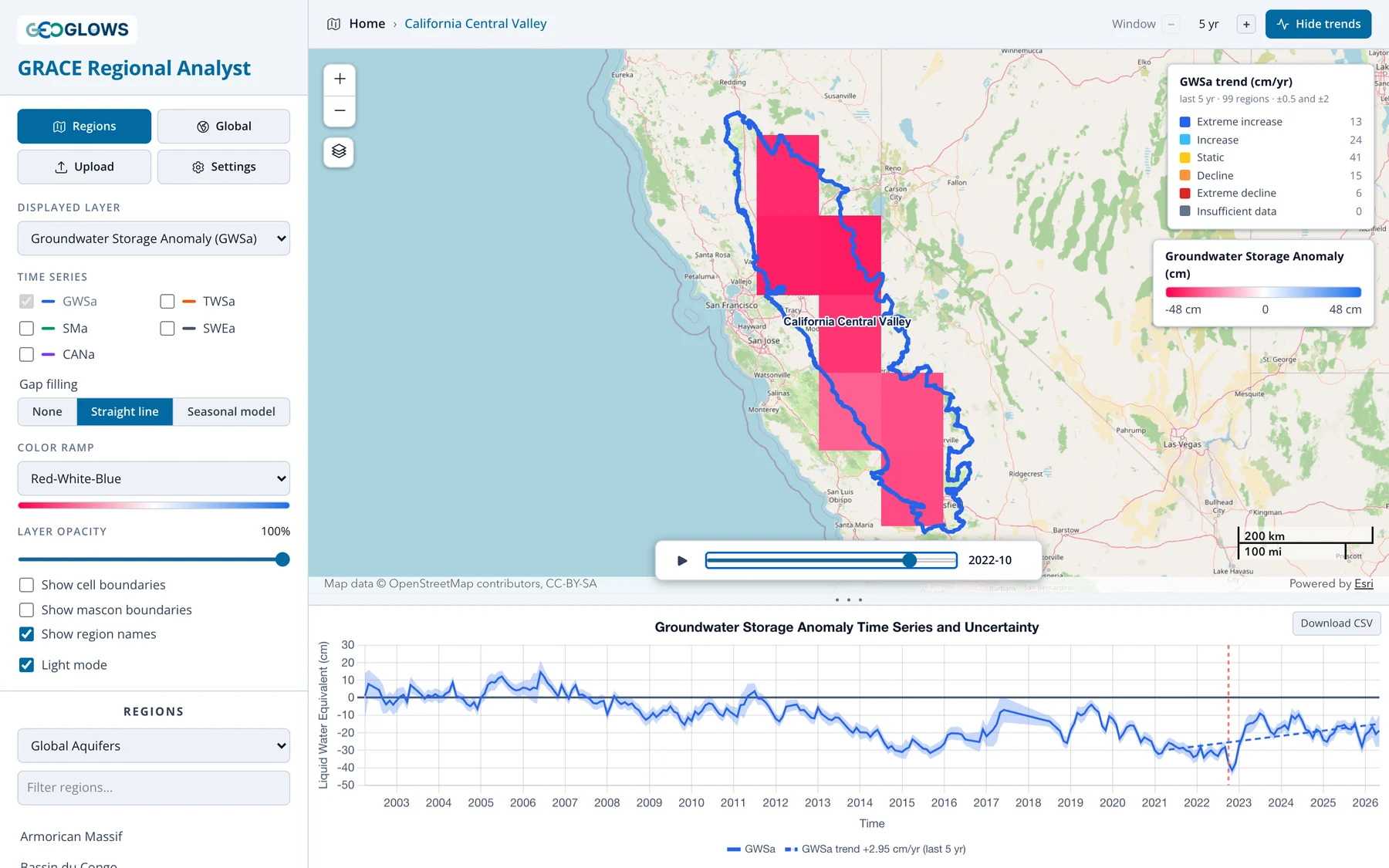1389x868 pixels.
Task: Play the time animation
Action: click(681, 560)
